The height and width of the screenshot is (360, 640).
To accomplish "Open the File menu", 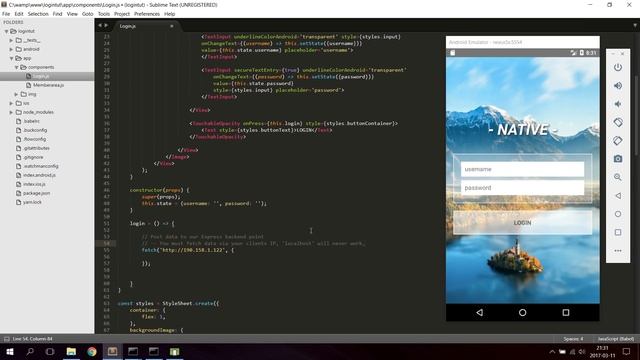I will [x=6, y=14].
